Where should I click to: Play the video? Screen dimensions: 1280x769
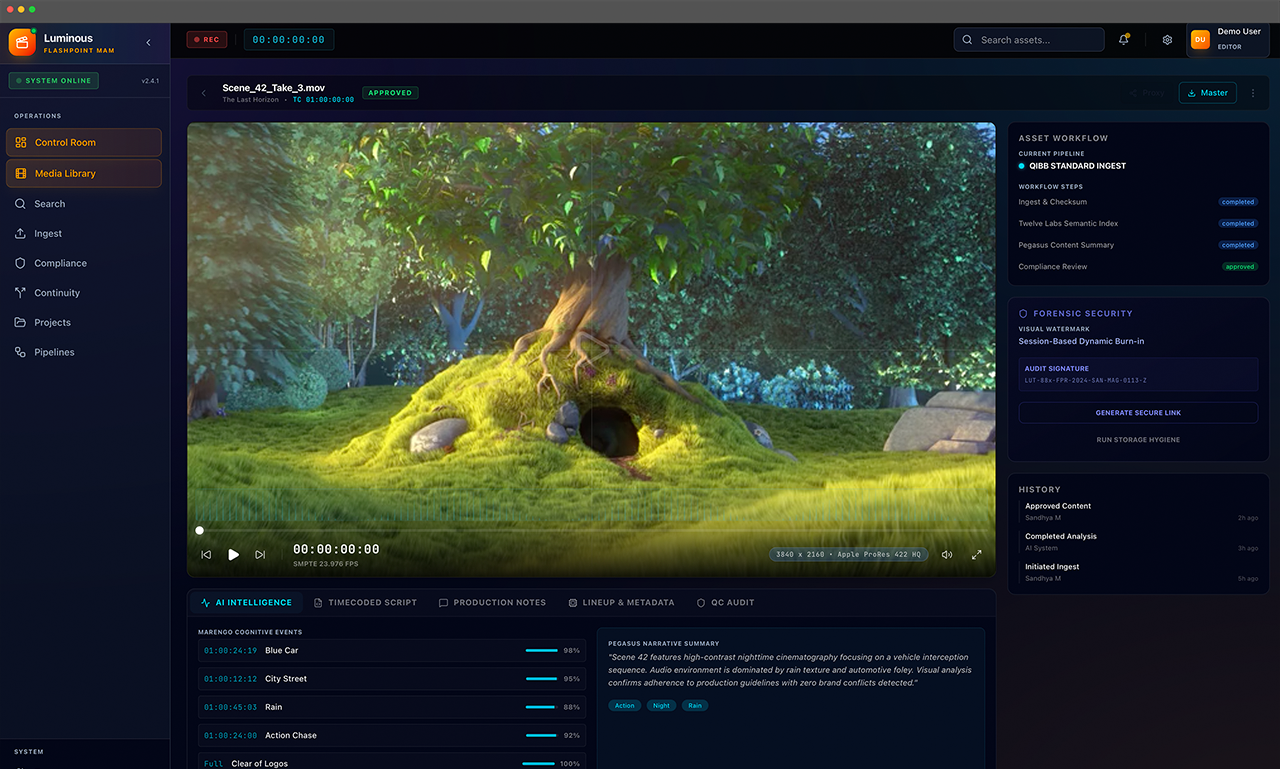pyautogui.click(x=233, y=555)
